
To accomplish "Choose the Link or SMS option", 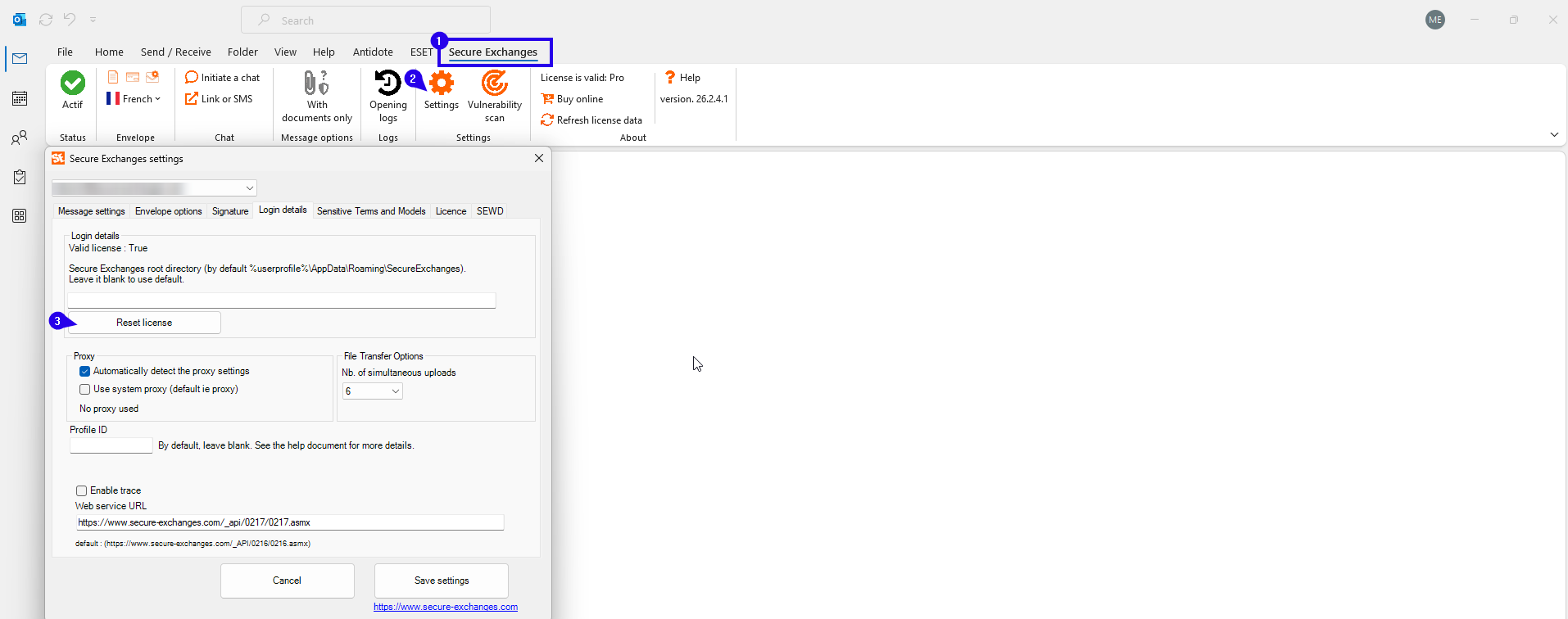I will point(219,99).
